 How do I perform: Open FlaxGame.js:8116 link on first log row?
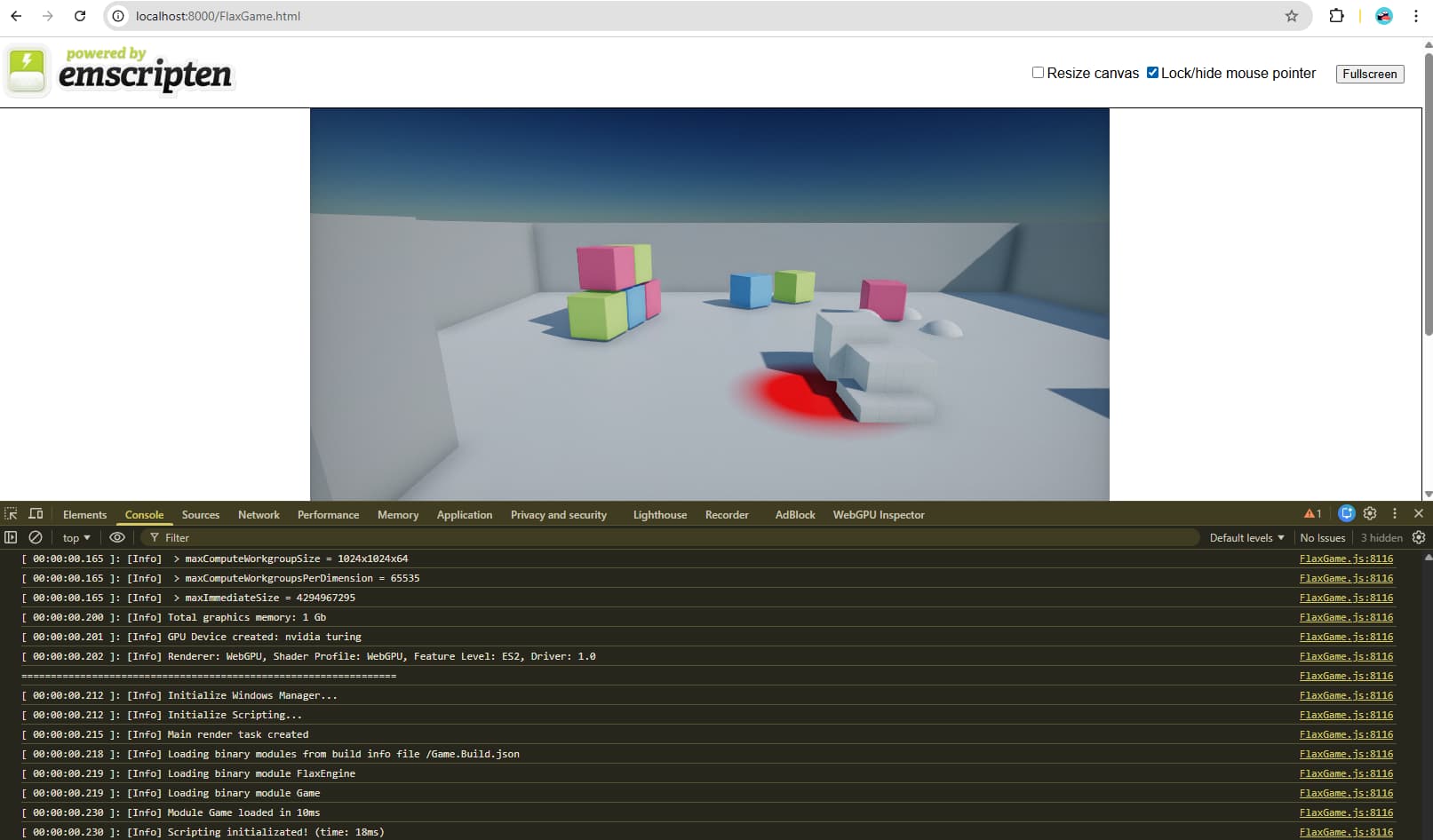[1346, 559]
